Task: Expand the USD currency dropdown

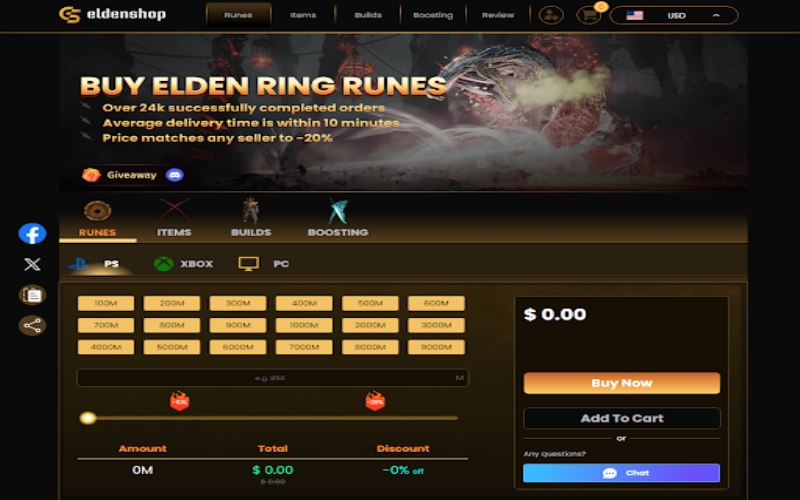Action: coord(674,15)
